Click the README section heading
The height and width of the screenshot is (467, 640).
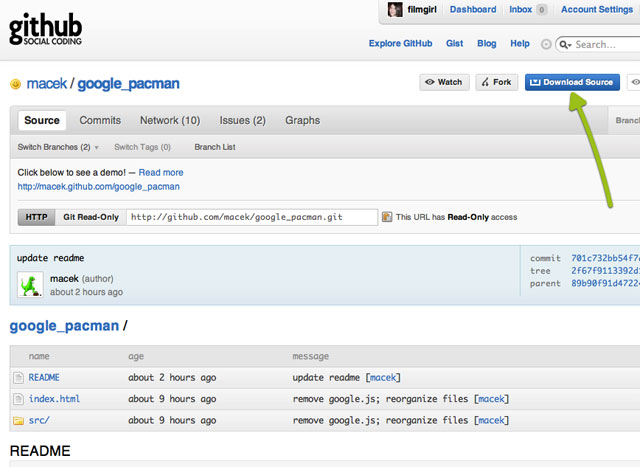pos(40,451)
